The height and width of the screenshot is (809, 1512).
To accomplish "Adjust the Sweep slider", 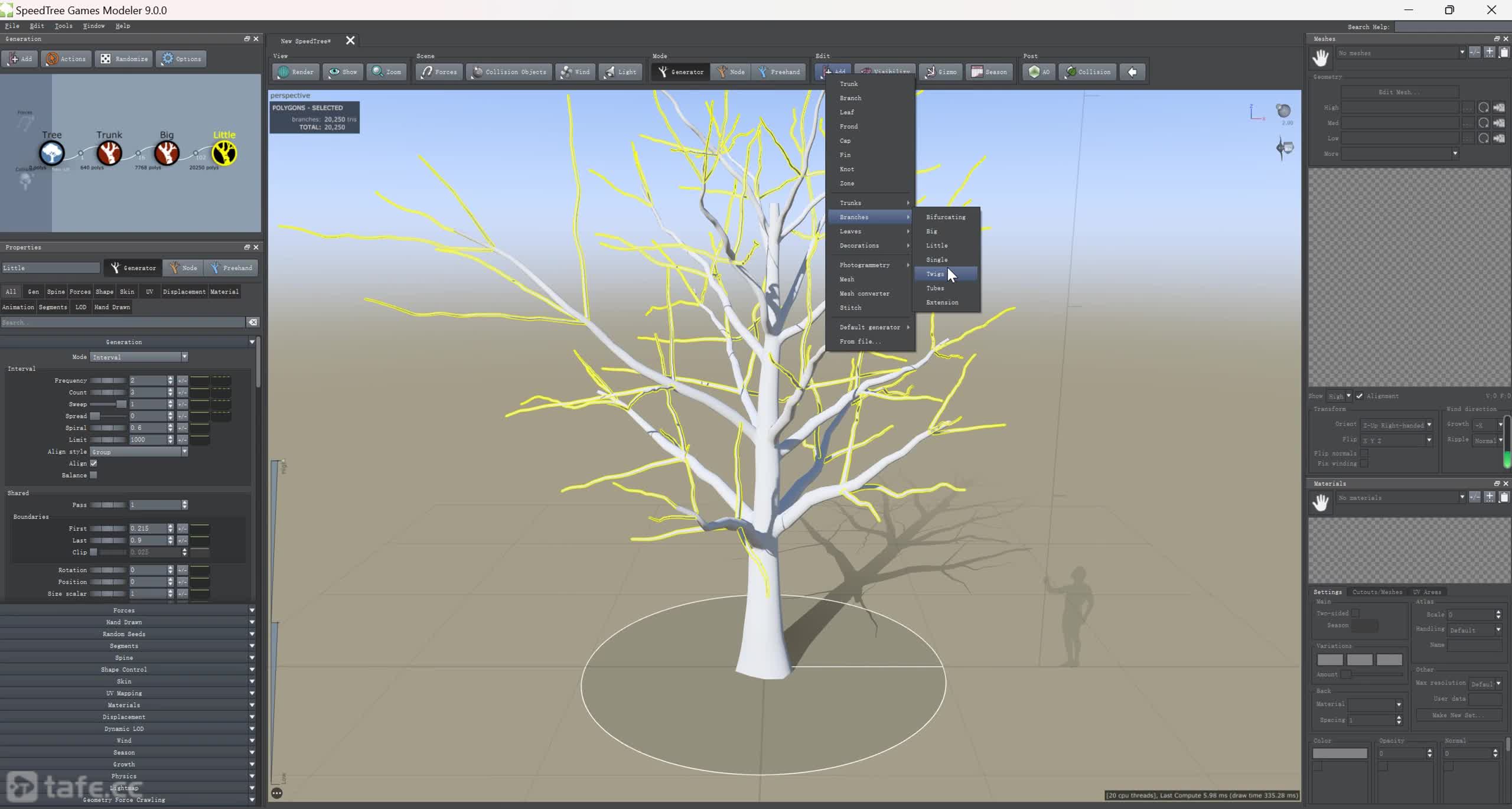I will [107, 404].
